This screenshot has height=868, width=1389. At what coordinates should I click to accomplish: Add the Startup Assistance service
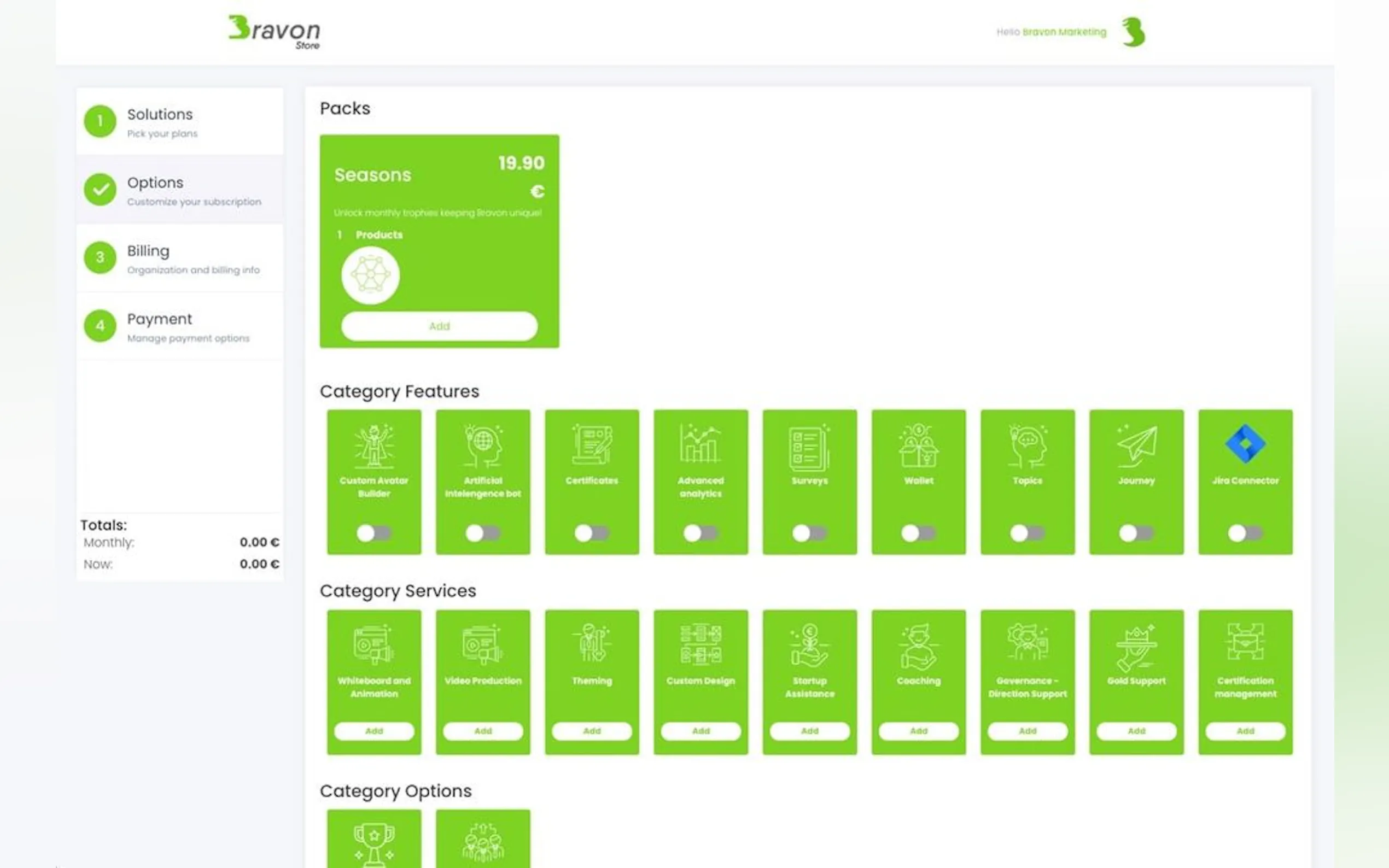(x=810, y=731)
